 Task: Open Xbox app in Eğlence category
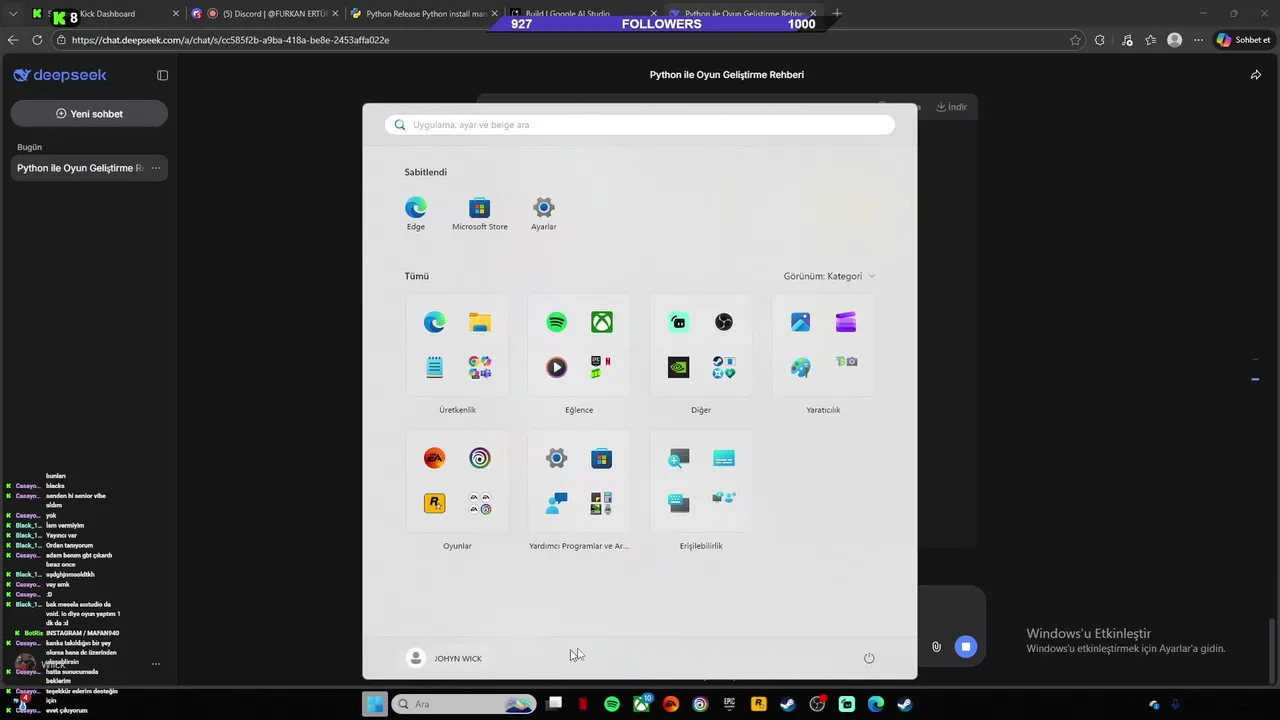click(602, 322)
